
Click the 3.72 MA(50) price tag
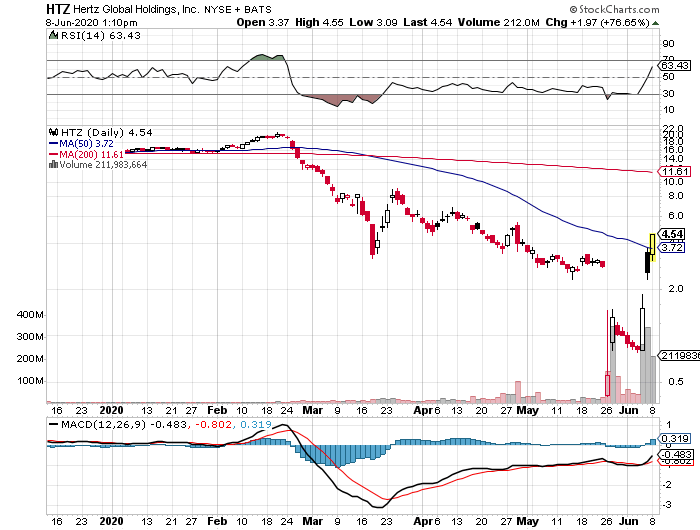[x=671, y=247]
